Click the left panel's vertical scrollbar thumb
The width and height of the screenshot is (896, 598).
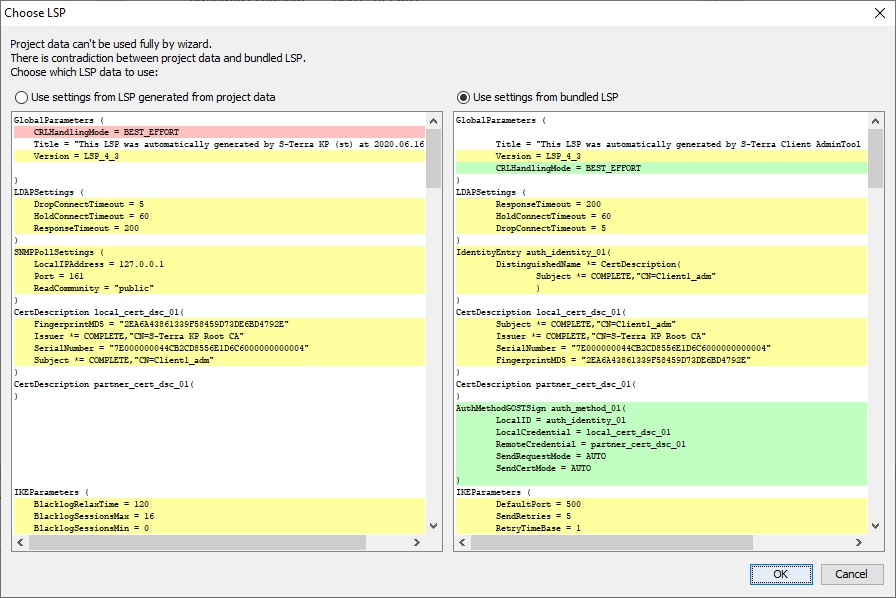pyautogui.click(x=434, y=158)
